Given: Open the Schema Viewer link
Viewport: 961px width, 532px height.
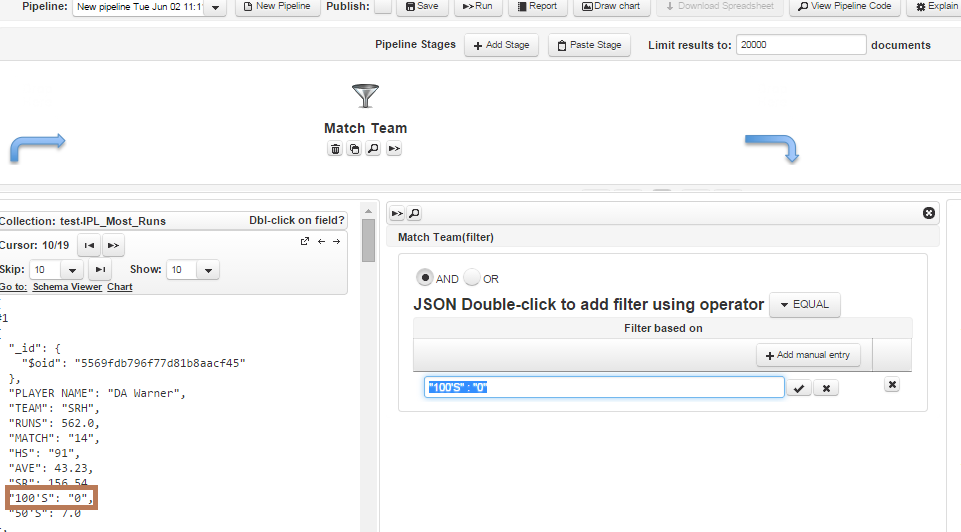Looking at the screenshot, I should click(67, 287).
